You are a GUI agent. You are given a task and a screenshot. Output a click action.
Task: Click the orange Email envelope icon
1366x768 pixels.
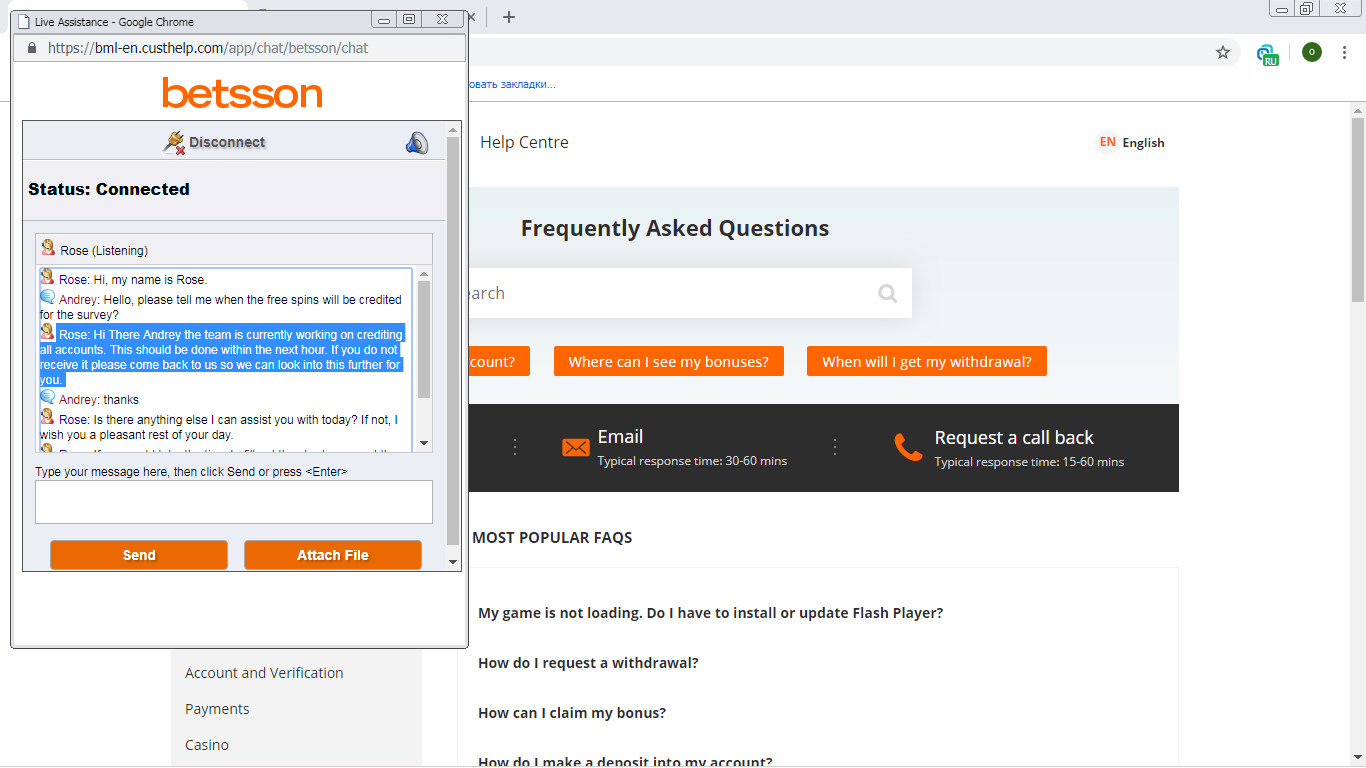576,447
